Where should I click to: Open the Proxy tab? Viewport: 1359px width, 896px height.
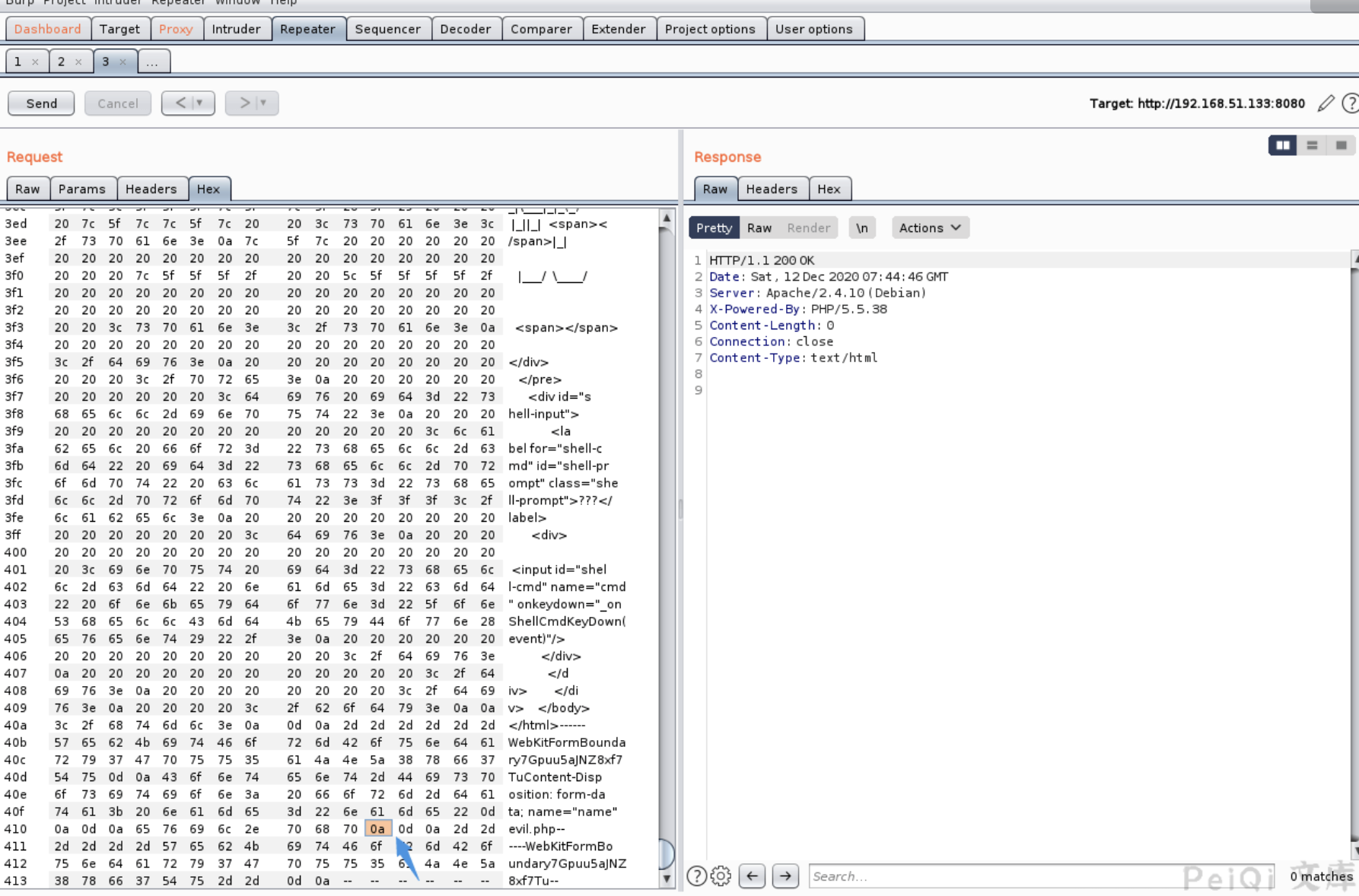[x=176, y=29]
